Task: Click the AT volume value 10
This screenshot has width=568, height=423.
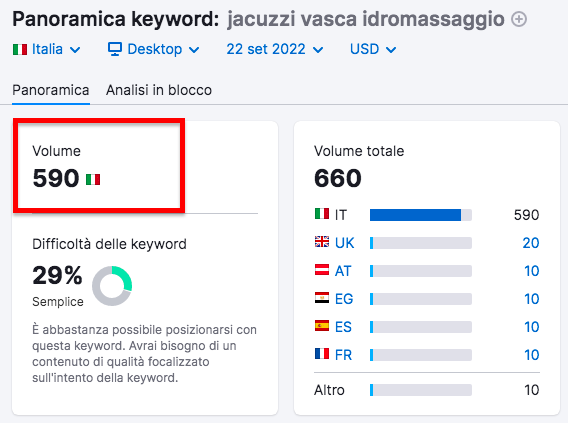Action: (x=531, y=271)
